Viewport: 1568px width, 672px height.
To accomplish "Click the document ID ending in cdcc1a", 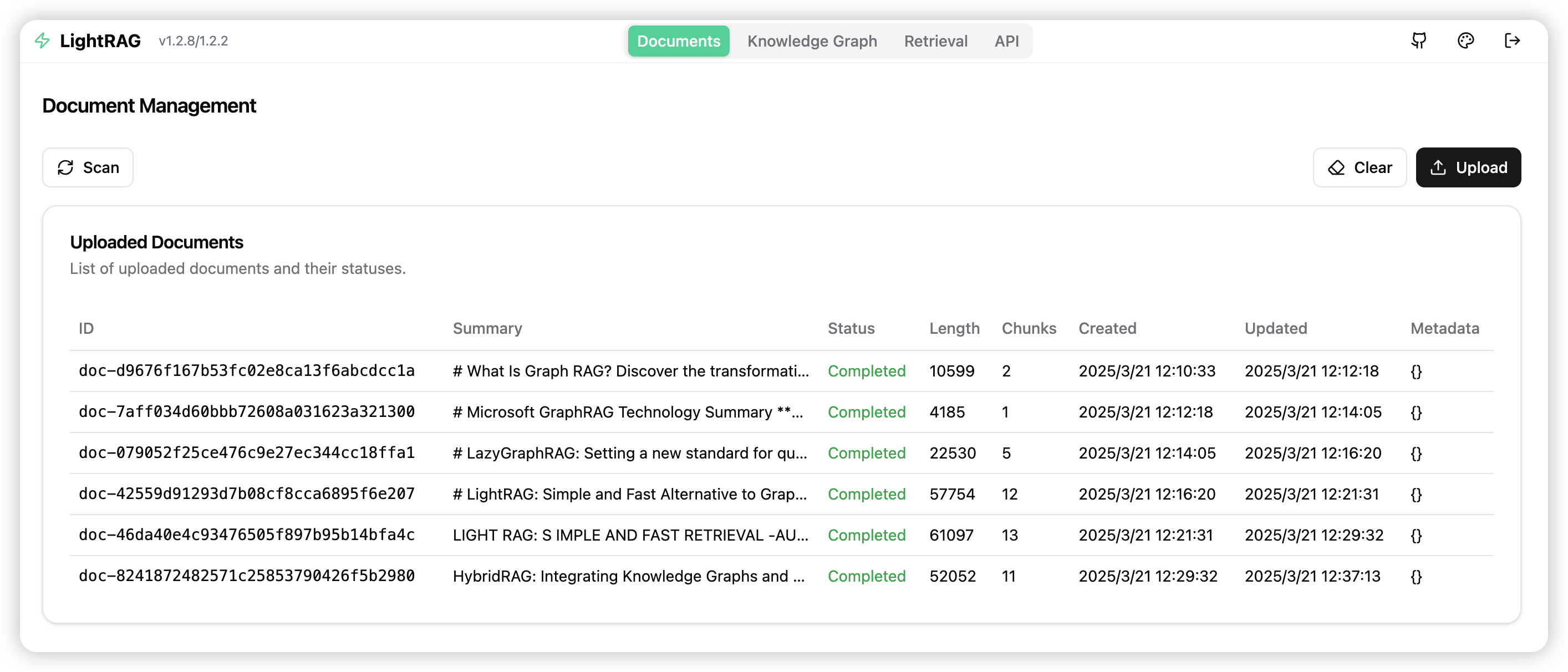I will tap(247, 371).
